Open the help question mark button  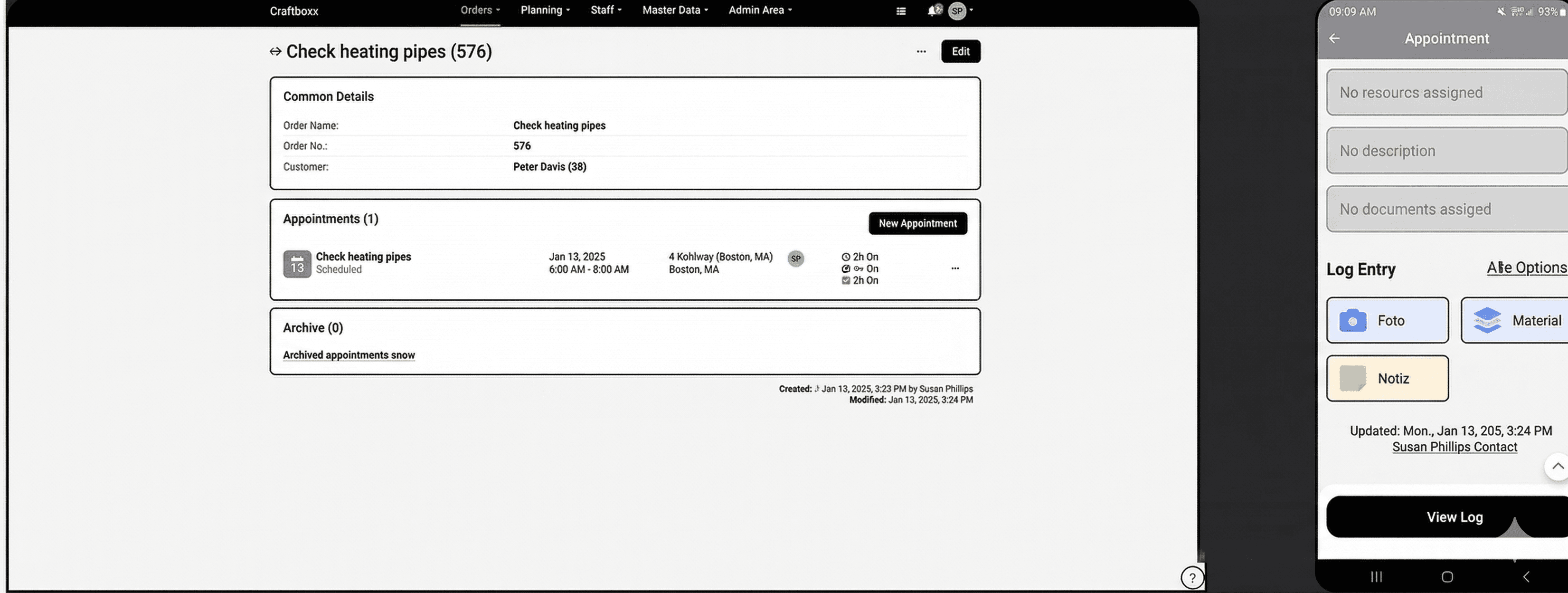(x=1192, y=577)
